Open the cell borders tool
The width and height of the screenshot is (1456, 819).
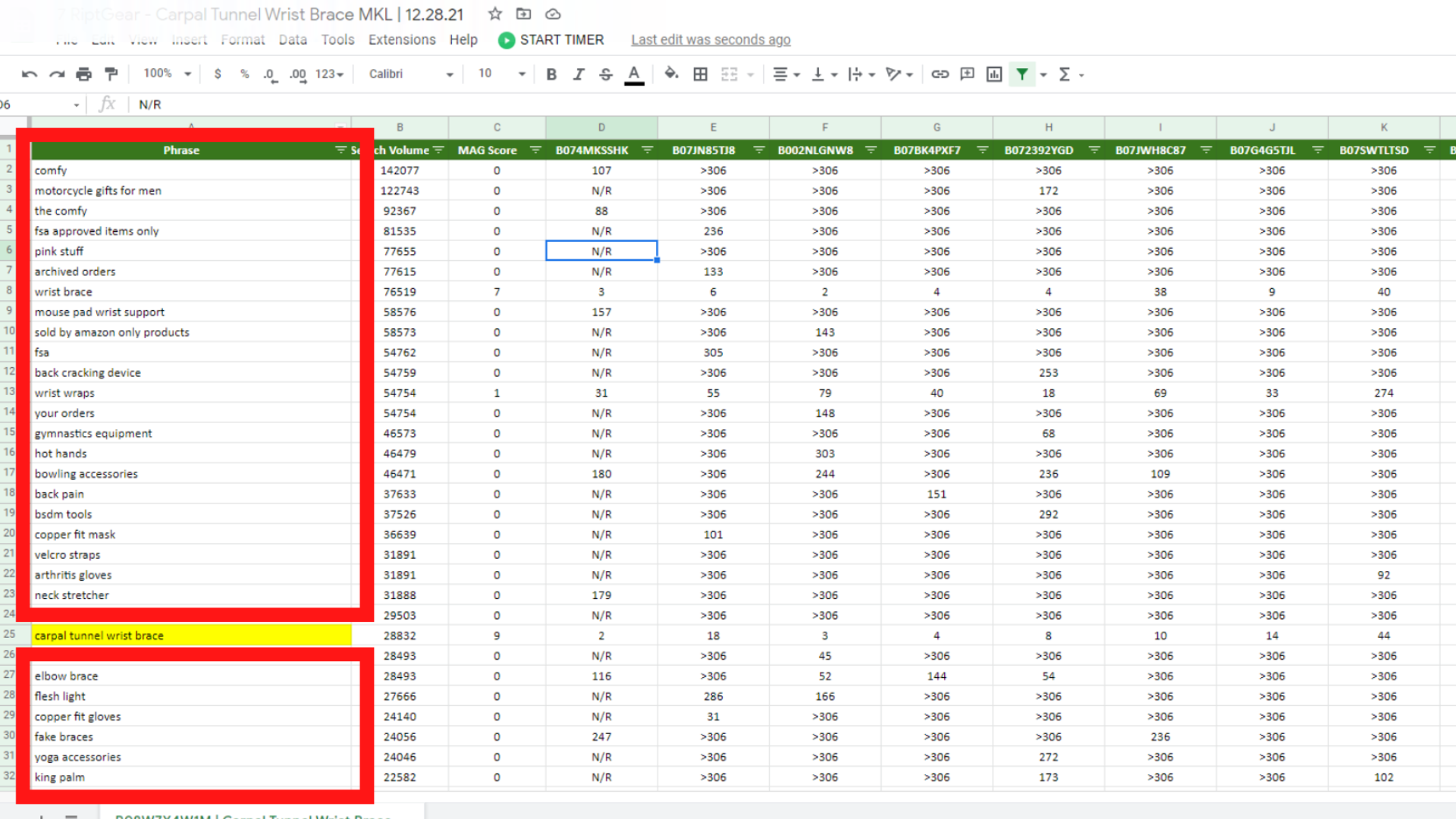[701, 74]
